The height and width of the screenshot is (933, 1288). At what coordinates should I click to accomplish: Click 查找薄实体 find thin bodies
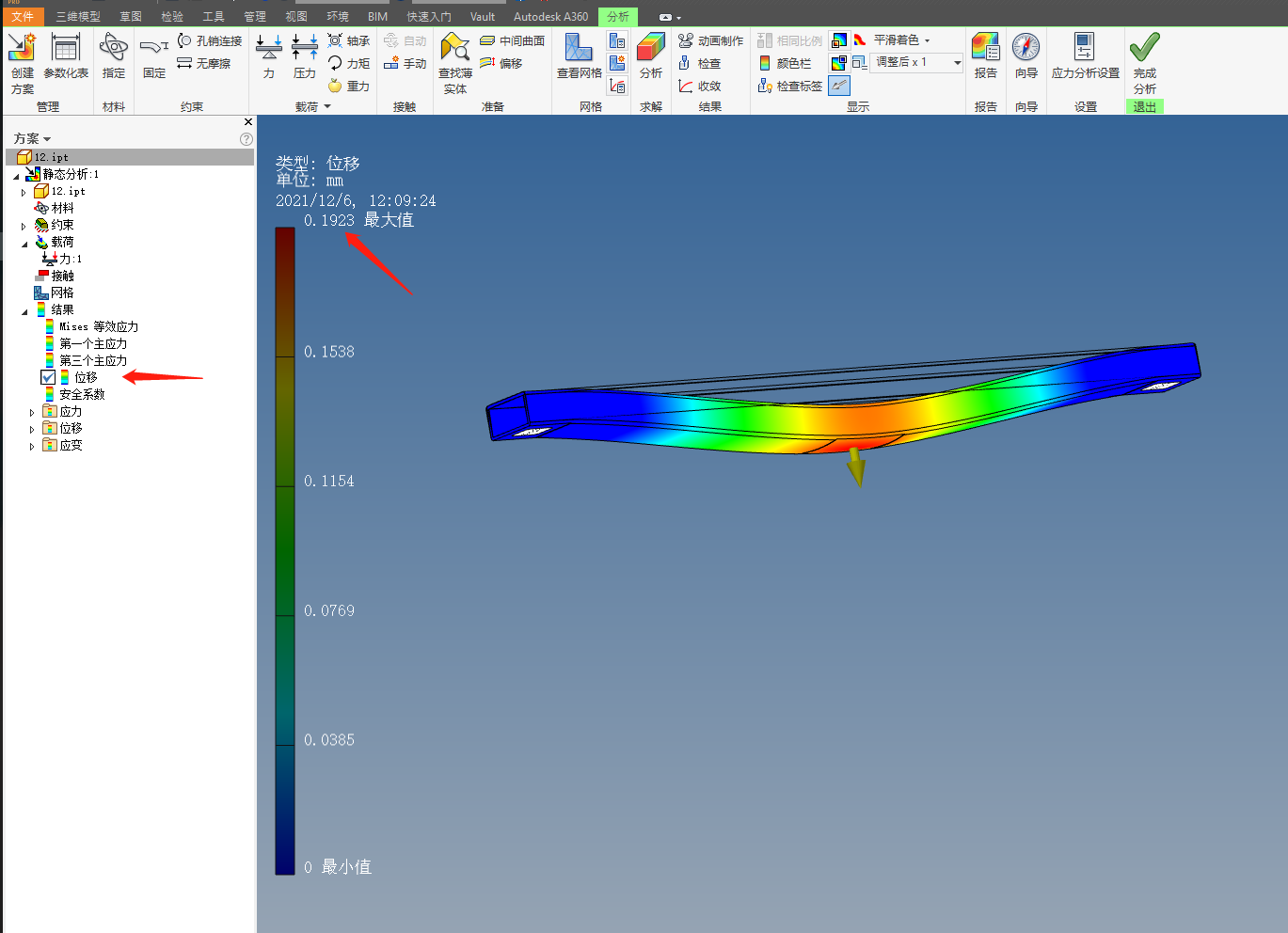coord(455,63)
